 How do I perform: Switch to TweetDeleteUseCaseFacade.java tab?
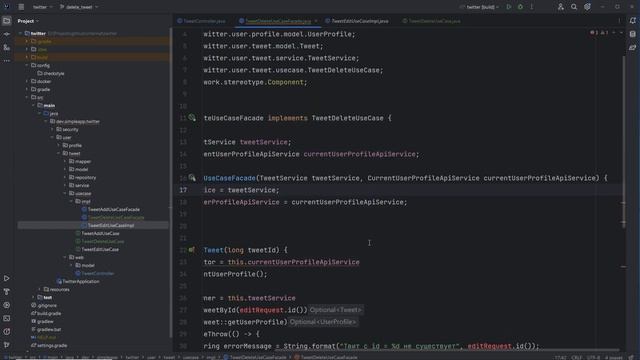[x=278, y=21]
